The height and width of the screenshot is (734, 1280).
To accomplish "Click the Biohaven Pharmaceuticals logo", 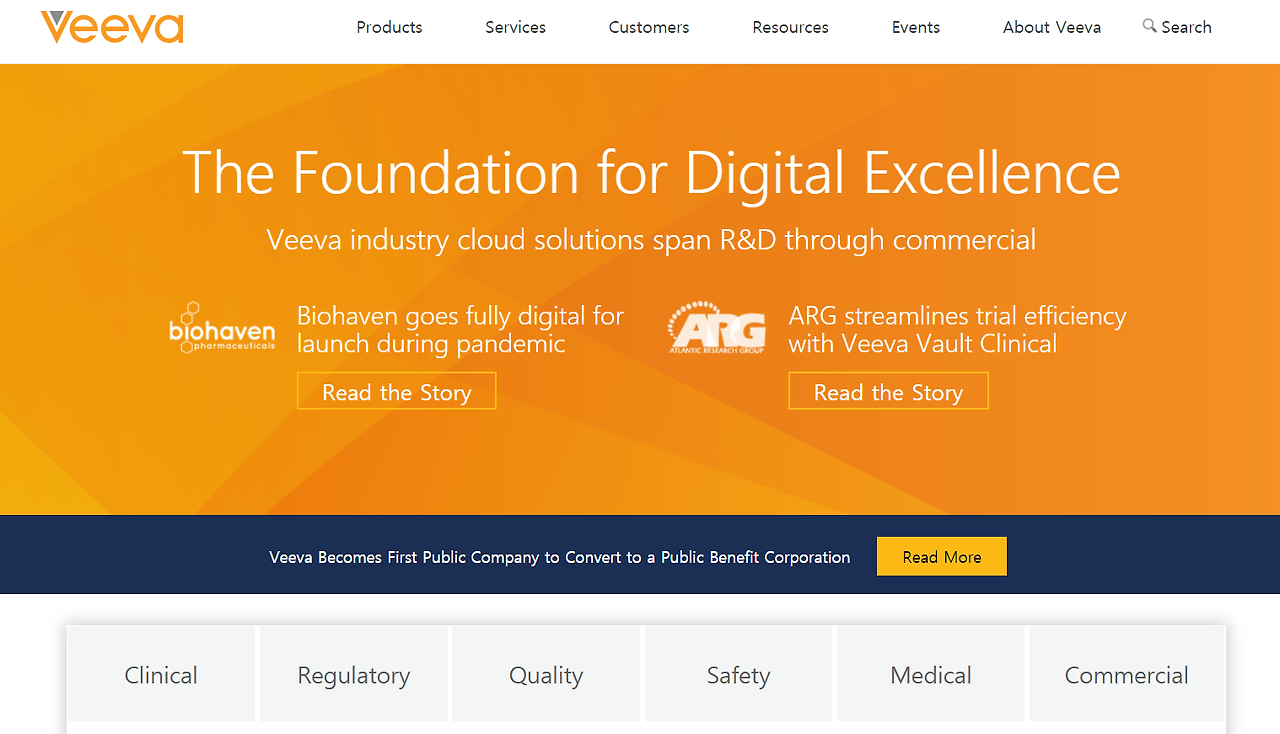I will click(x=222, y=328).
